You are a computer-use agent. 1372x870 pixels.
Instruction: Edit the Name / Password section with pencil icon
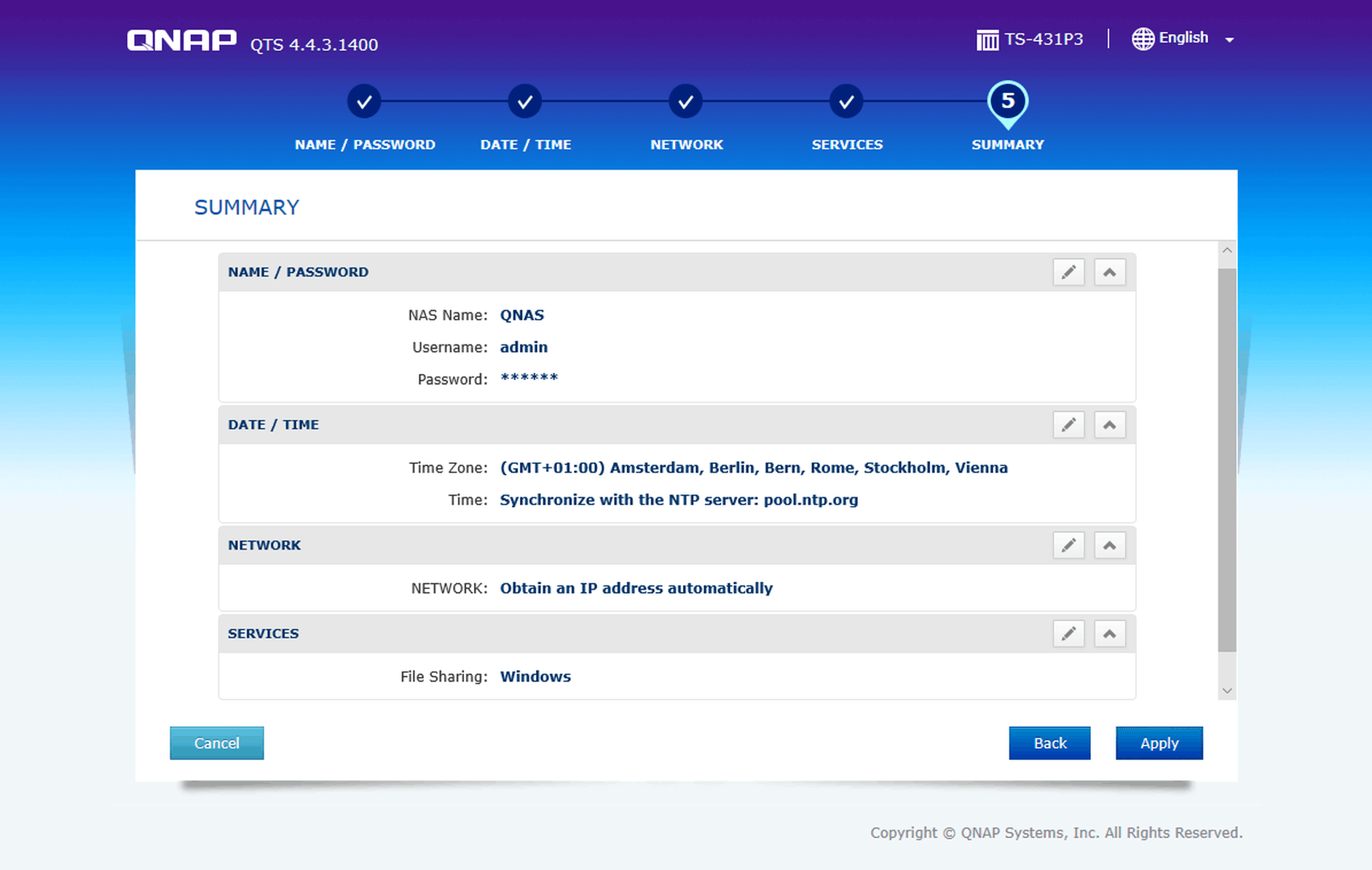1068,272
